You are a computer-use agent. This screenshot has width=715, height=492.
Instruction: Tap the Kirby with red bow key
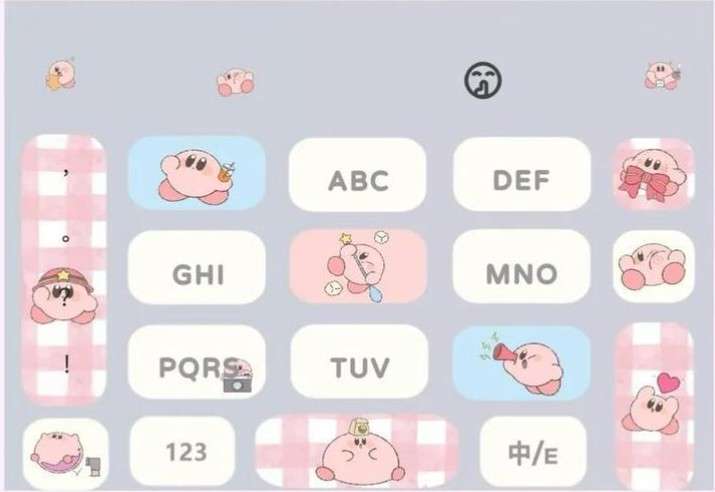[653, 174]
